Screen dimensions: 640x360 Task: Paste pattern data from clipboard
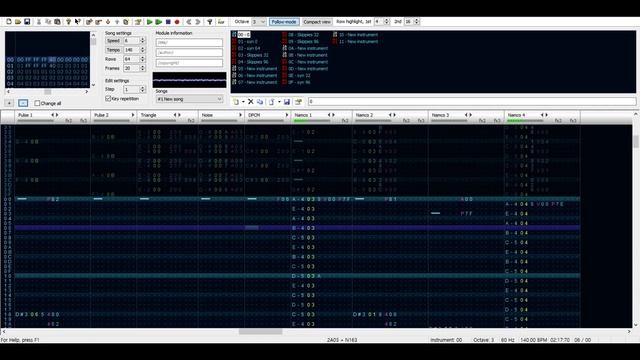58,22
